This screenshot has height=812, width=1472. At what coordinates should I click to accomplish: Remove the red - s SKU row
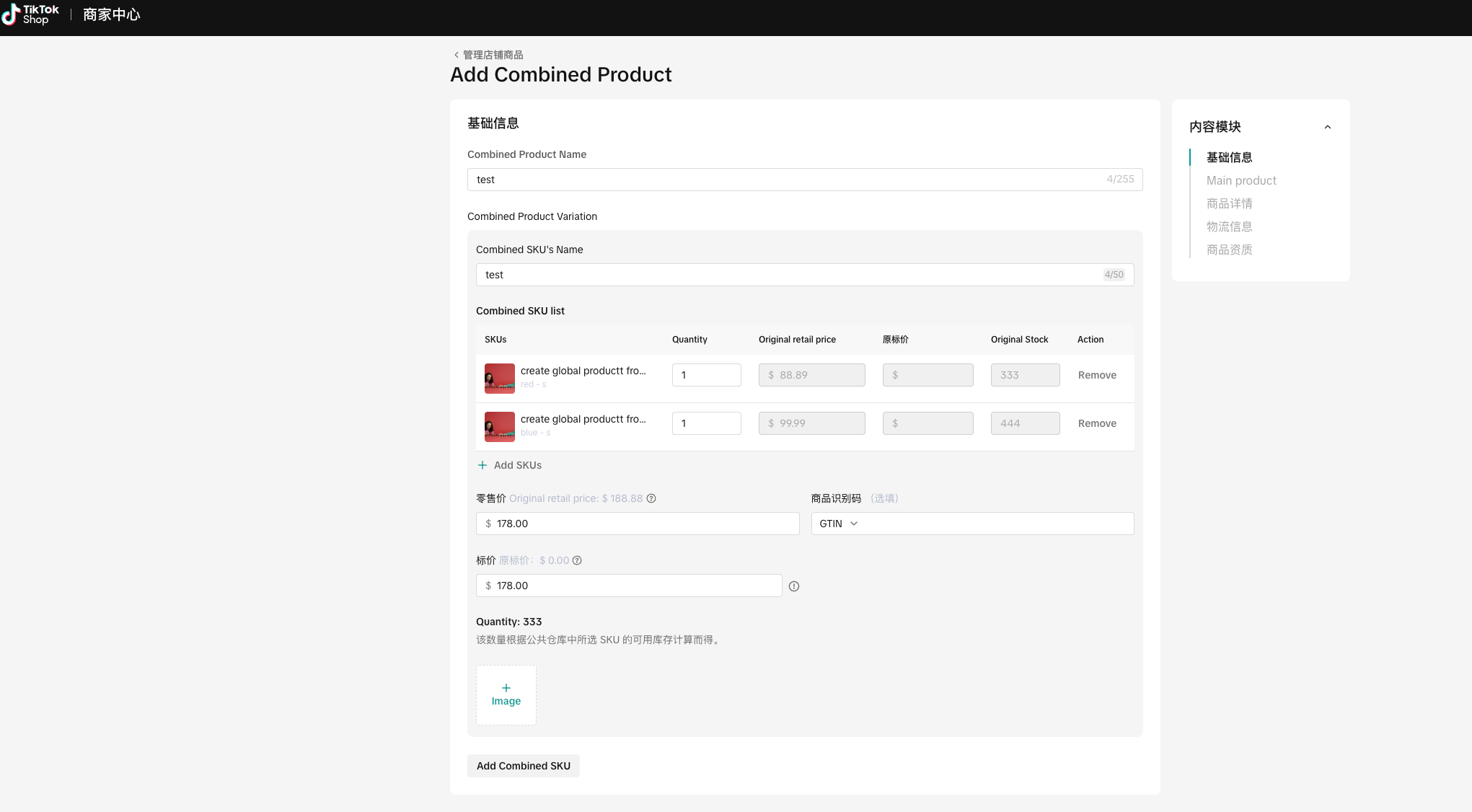pyautogui.click(x=1097, y=375)
